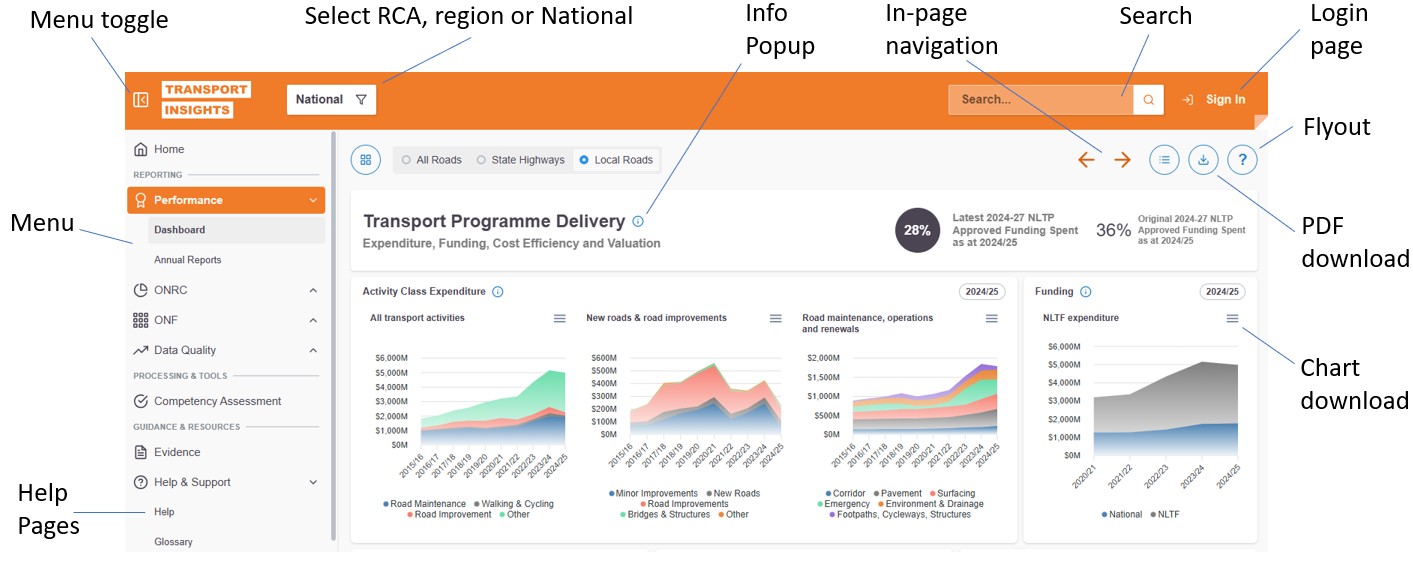Open the Road maintenance, operations and renewals chart menu

tap(992, 318)
